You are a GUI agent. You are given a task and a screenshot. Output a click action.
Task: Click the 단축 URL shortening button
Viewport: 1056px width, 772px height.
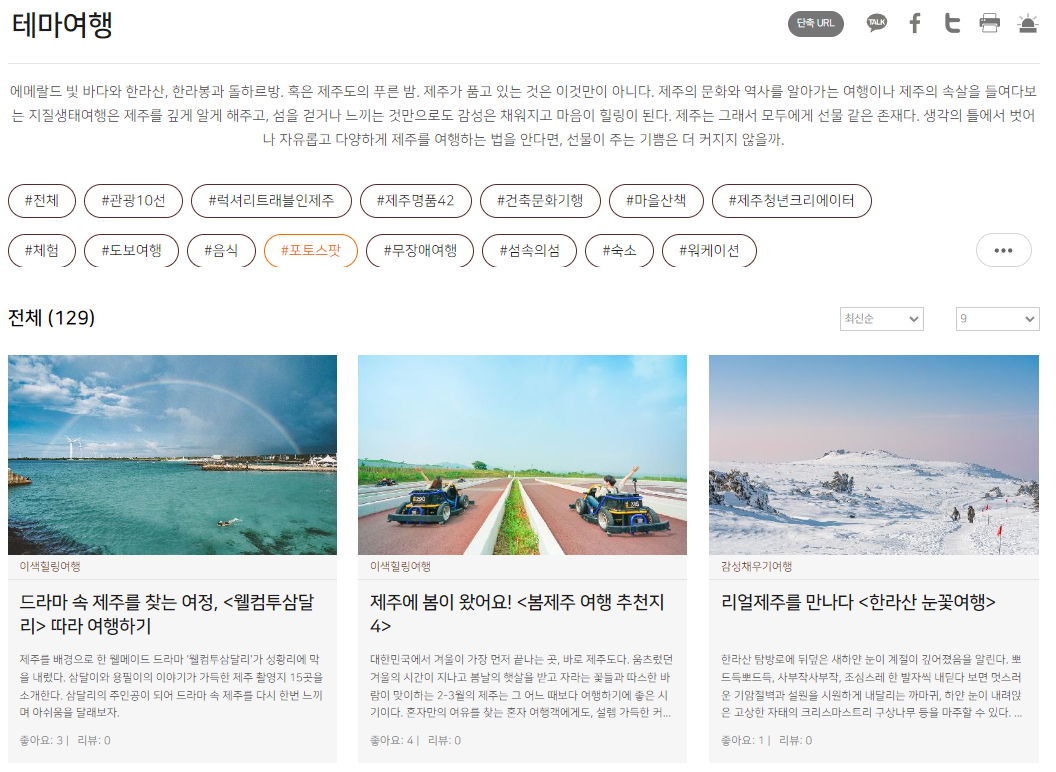coord(815,23)
